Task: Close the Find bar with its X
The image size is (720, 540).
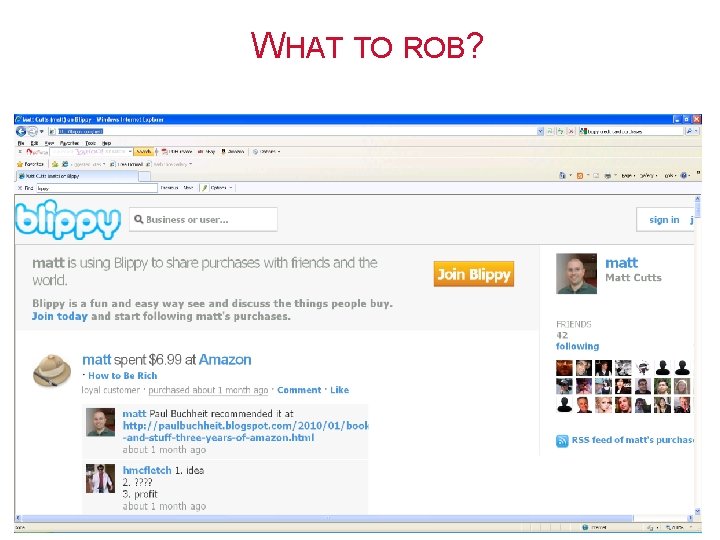Action: 20,188
